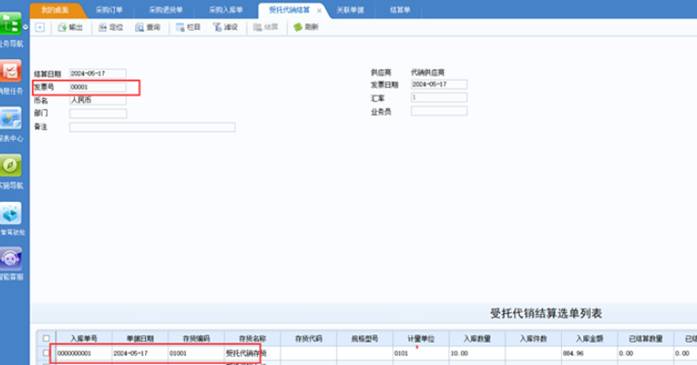Close the 受托代销结算 tab
Screen dimensions: 697x365
point(319,10)
